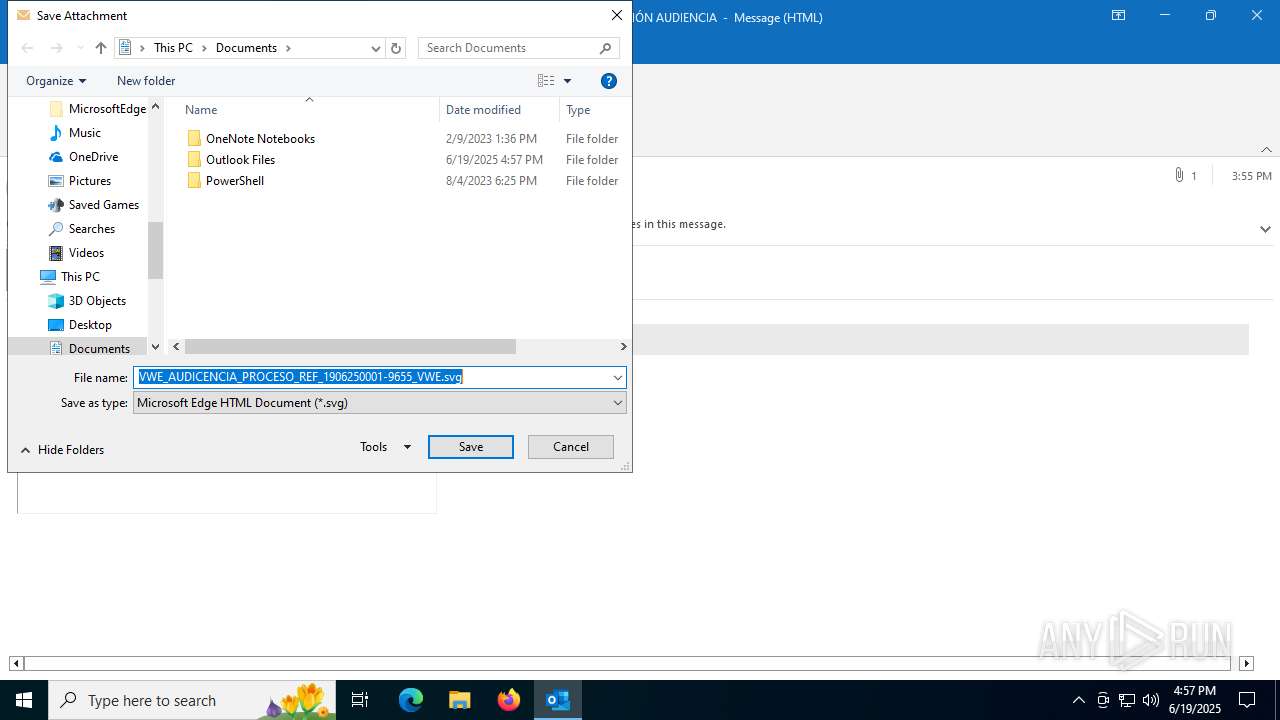The height and width of the screenshot is (720, 1280).
Task: Select 3D Objects in navigation tree
Action: coord(86,301)
